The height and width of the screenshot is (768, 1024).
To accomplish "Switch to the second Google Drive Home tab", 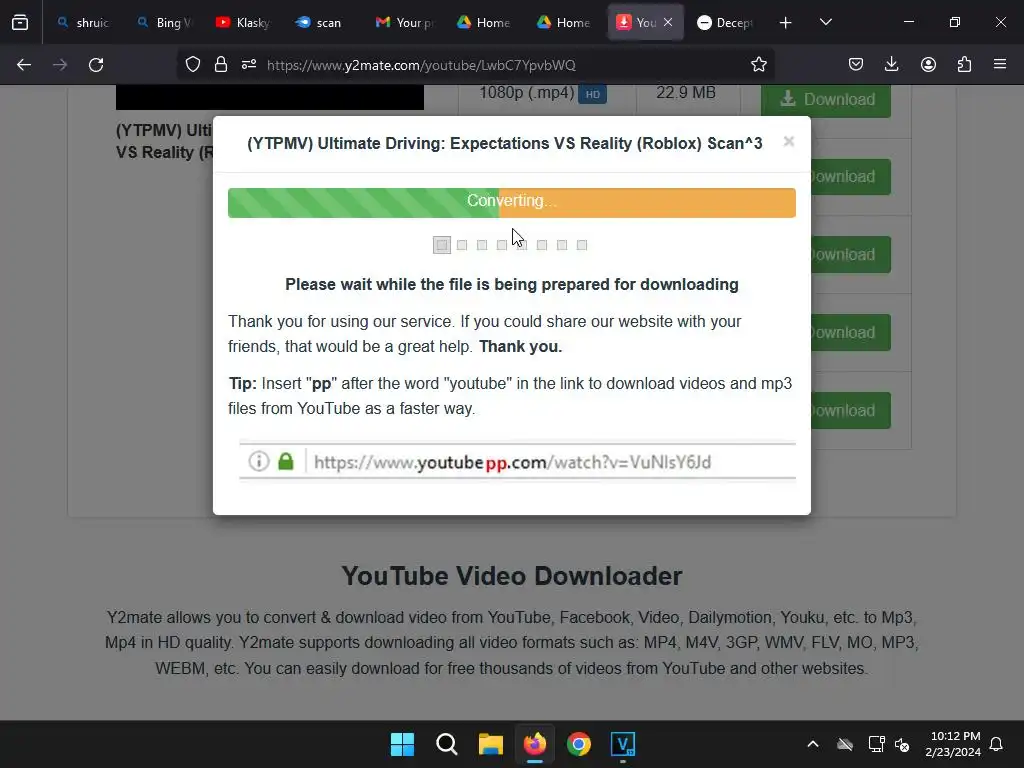I will 564,22.
